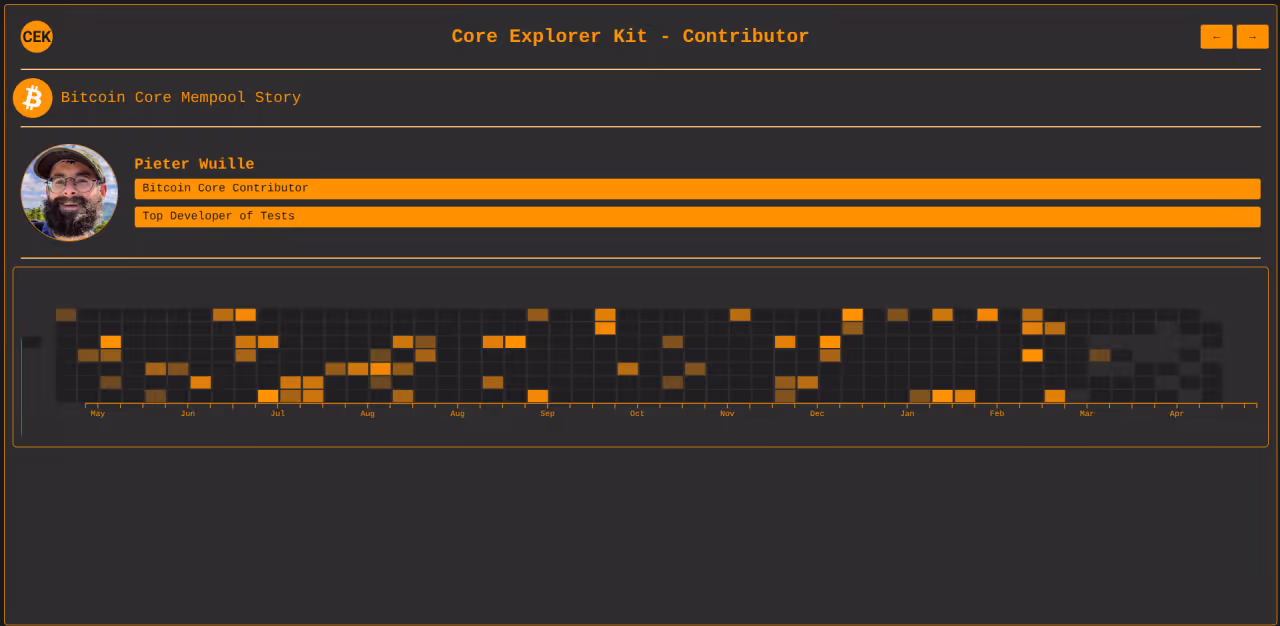Click the Pieter Wuille name heading
The height and width of the screenshot is (626, 1280).
pyautogui.click(x=194, y=164)
